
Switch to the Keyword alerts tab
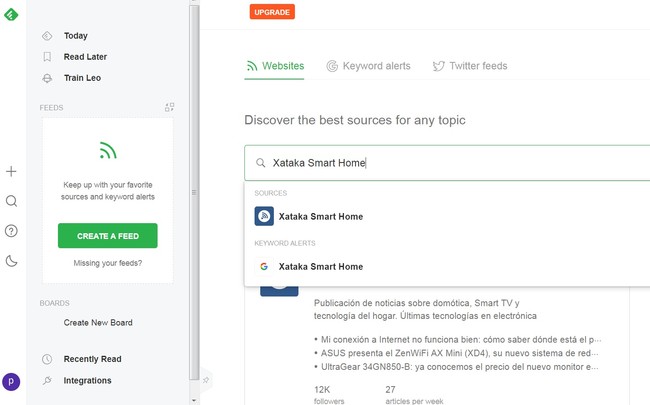coord(368,66)
